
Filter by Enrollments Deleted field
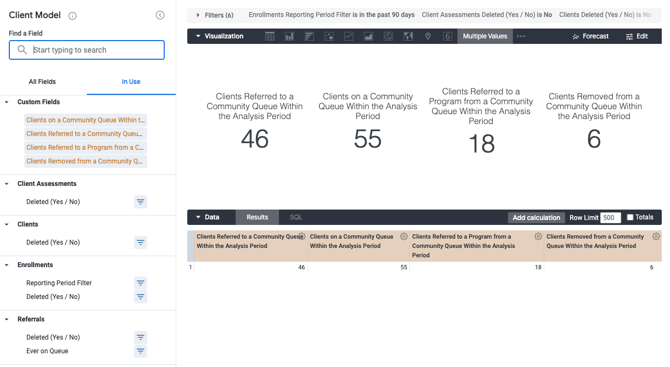(x=140, y=297)
